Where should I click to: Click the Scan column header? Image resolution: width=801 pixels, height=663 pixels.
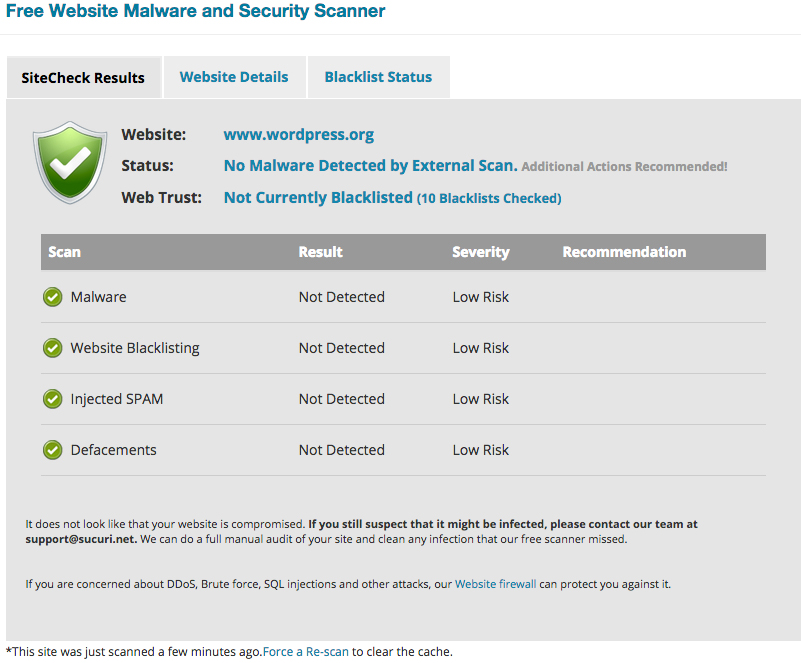click(64, 252)
